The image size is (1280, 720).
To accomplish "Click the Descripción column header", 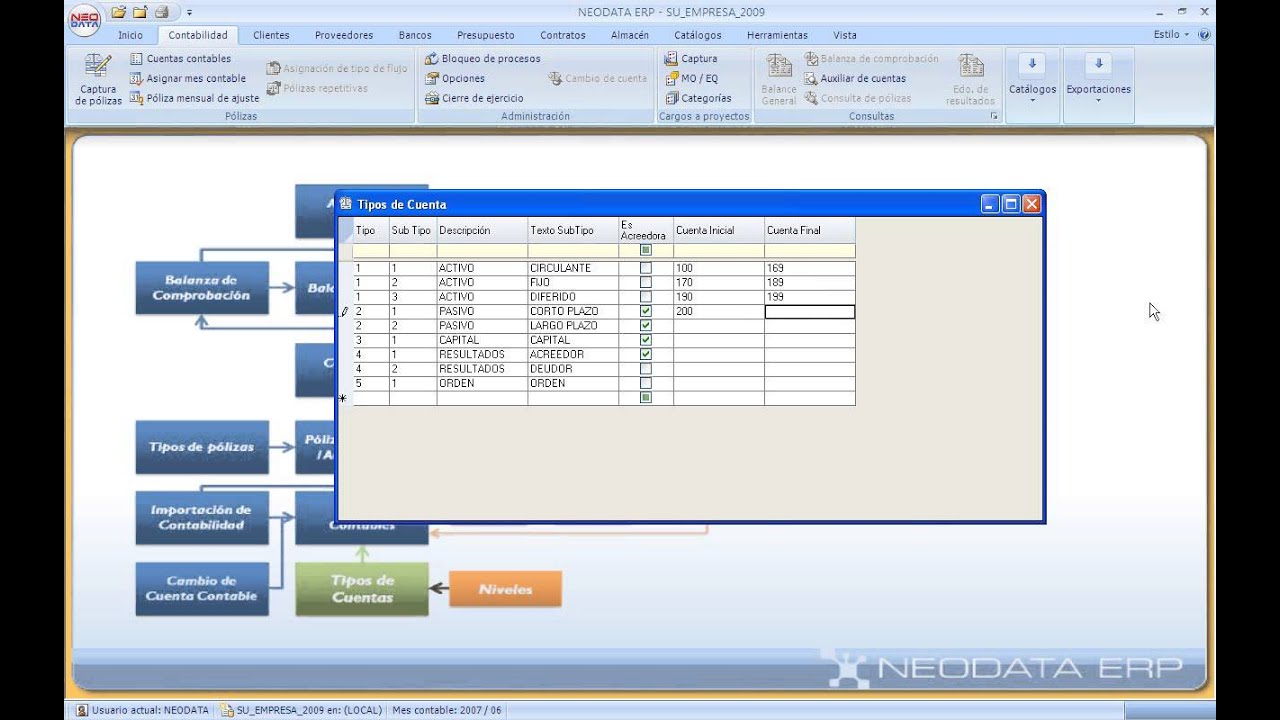I will point(482,230).
